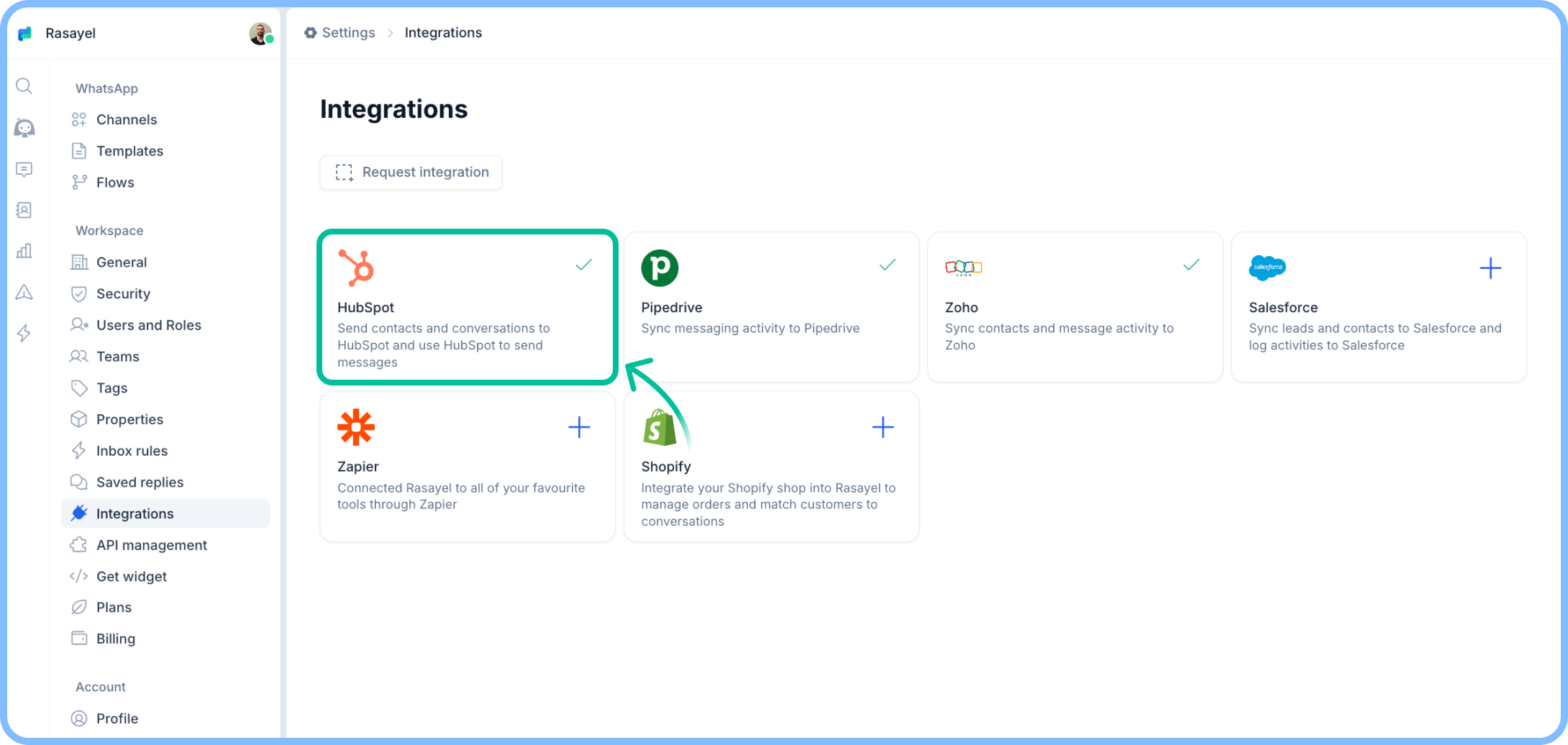Click the Channels grid icon
1568x745 pixels.
click(79, 119)
